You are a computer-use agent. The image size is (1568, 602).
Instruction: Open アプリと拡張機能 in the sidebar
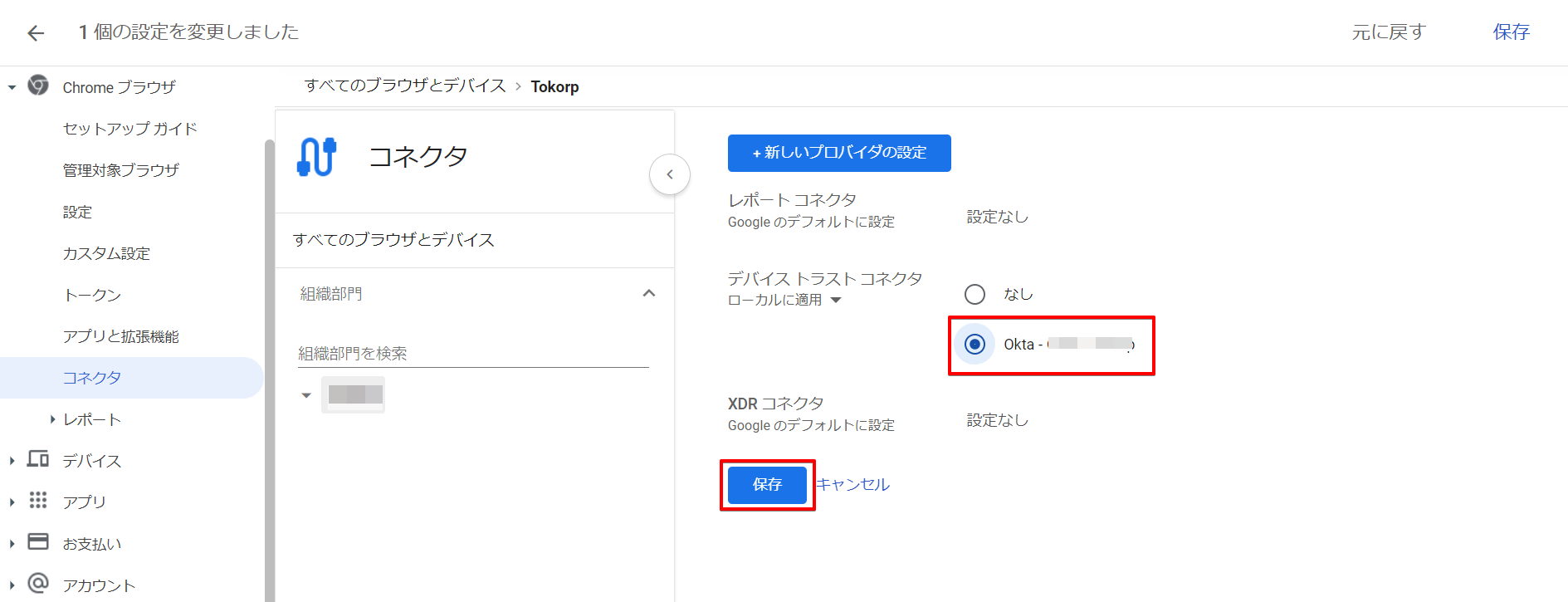tap(121, 336)
